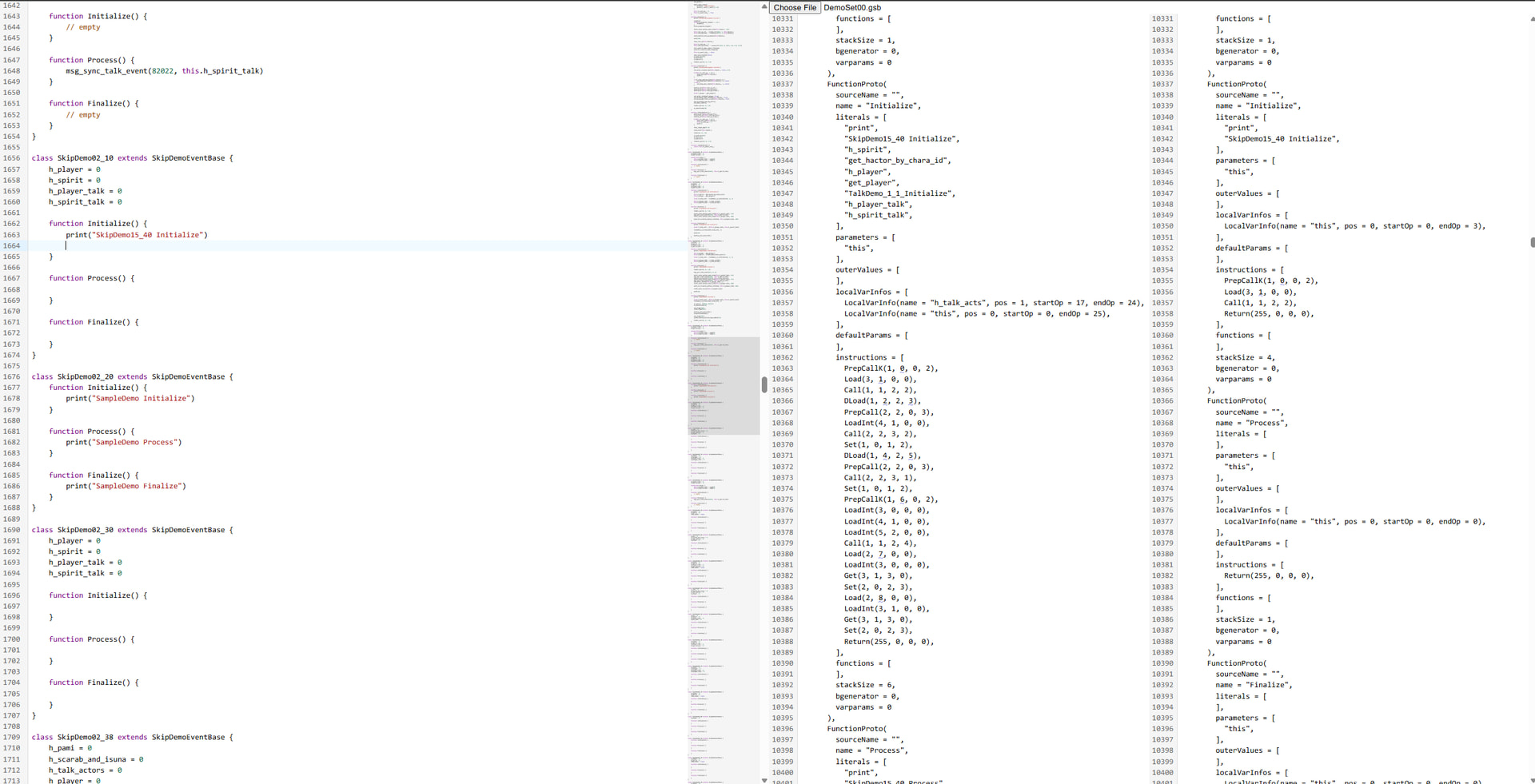Click the minimap's highlighted viewport region
Screen dimensions: 1535x784
click(x=724, y=385)
